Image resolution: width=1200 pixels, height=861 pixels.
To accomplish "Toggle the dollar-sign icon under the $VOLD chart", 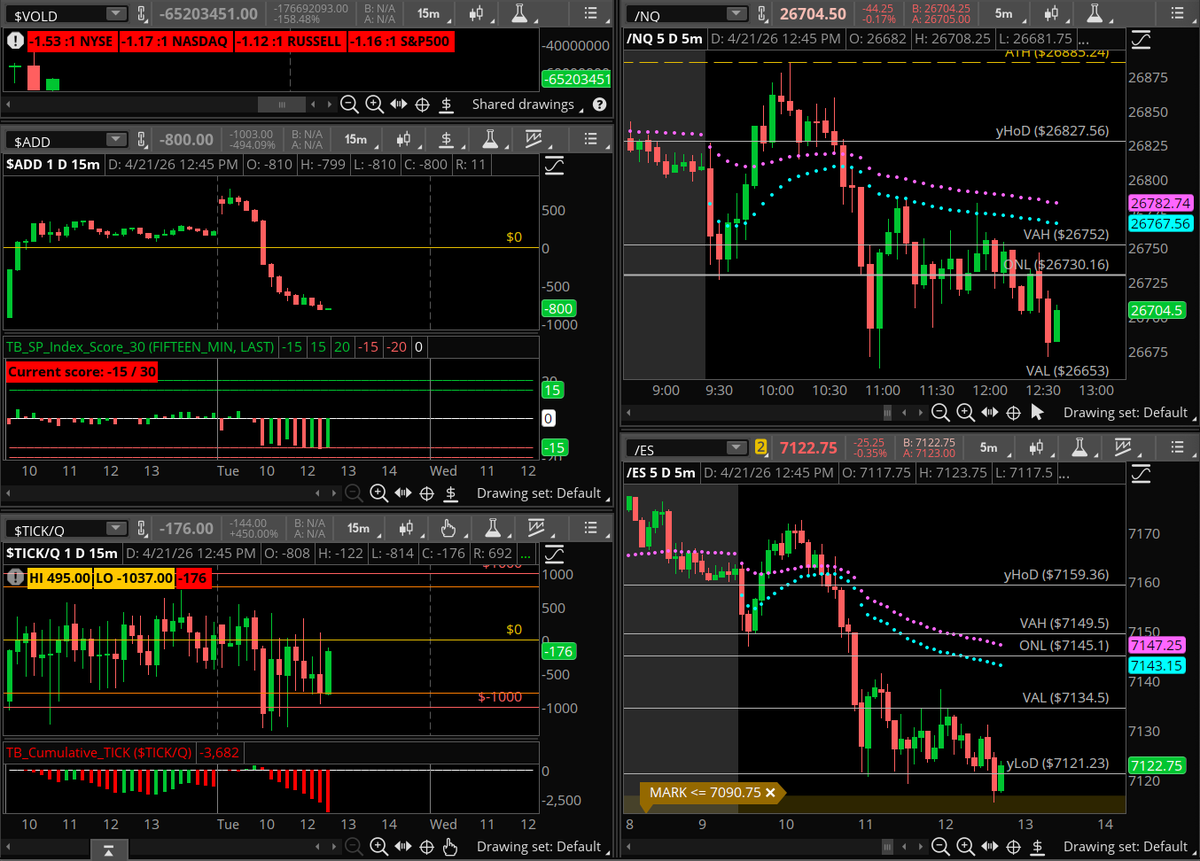I will (447, 104).
